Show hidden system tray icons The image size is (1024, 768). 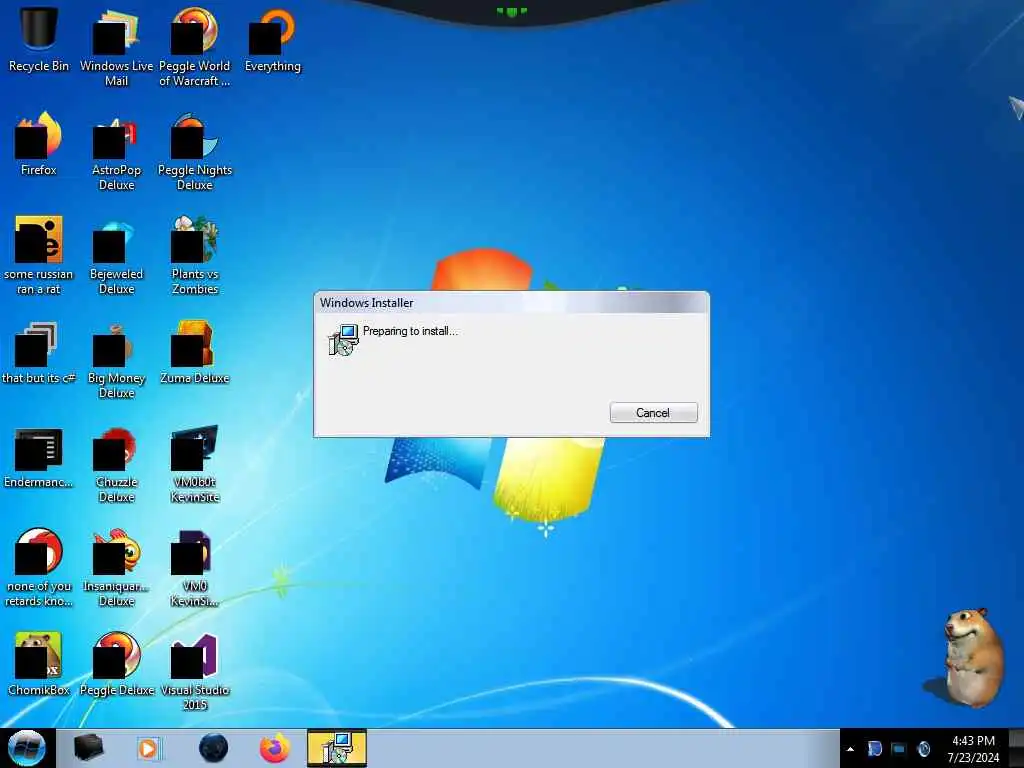coord(850,749)
